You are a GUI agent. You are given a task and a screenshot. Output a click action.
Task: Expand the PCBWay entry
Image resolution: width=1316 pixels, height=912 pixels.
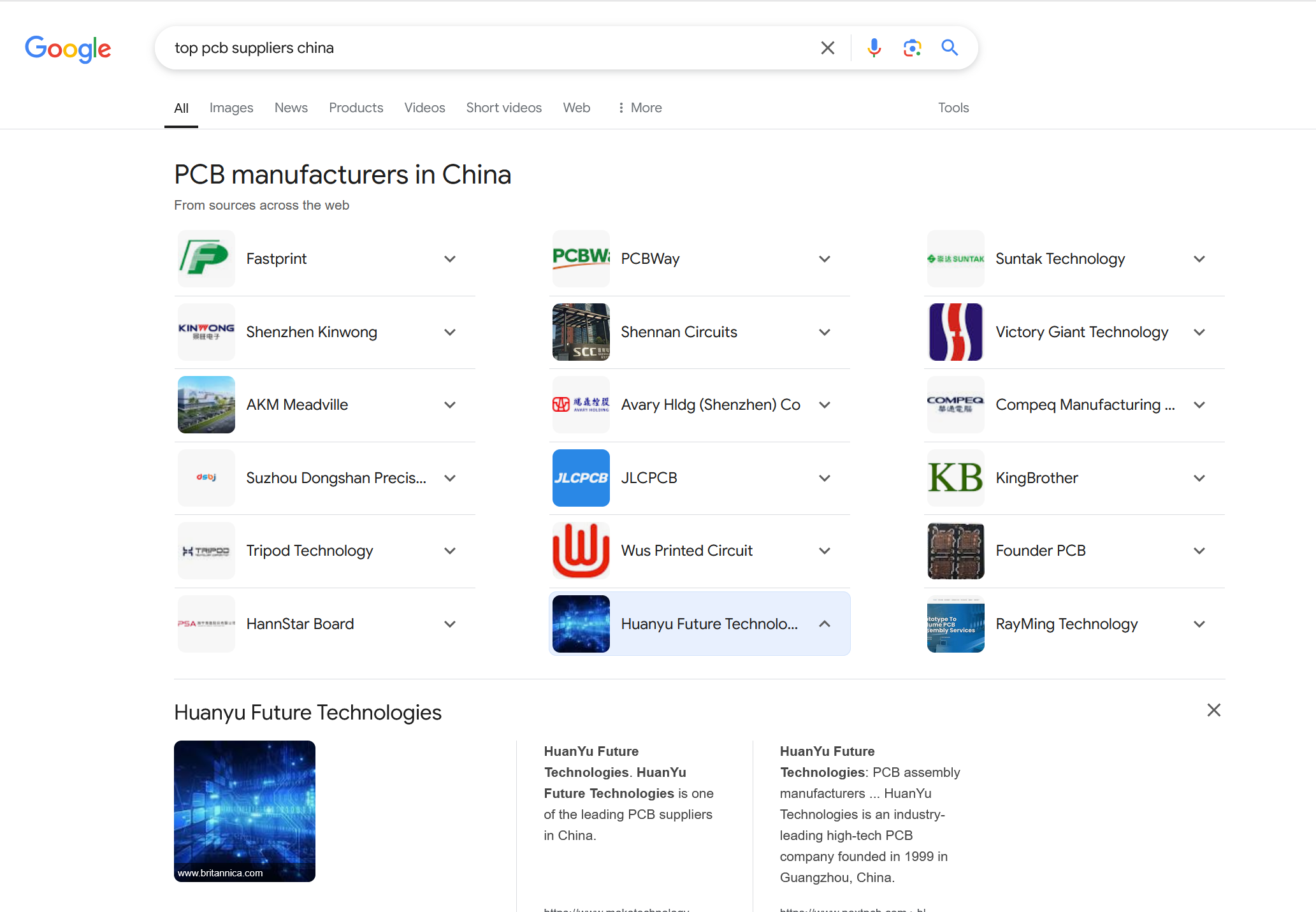point(824,259)
